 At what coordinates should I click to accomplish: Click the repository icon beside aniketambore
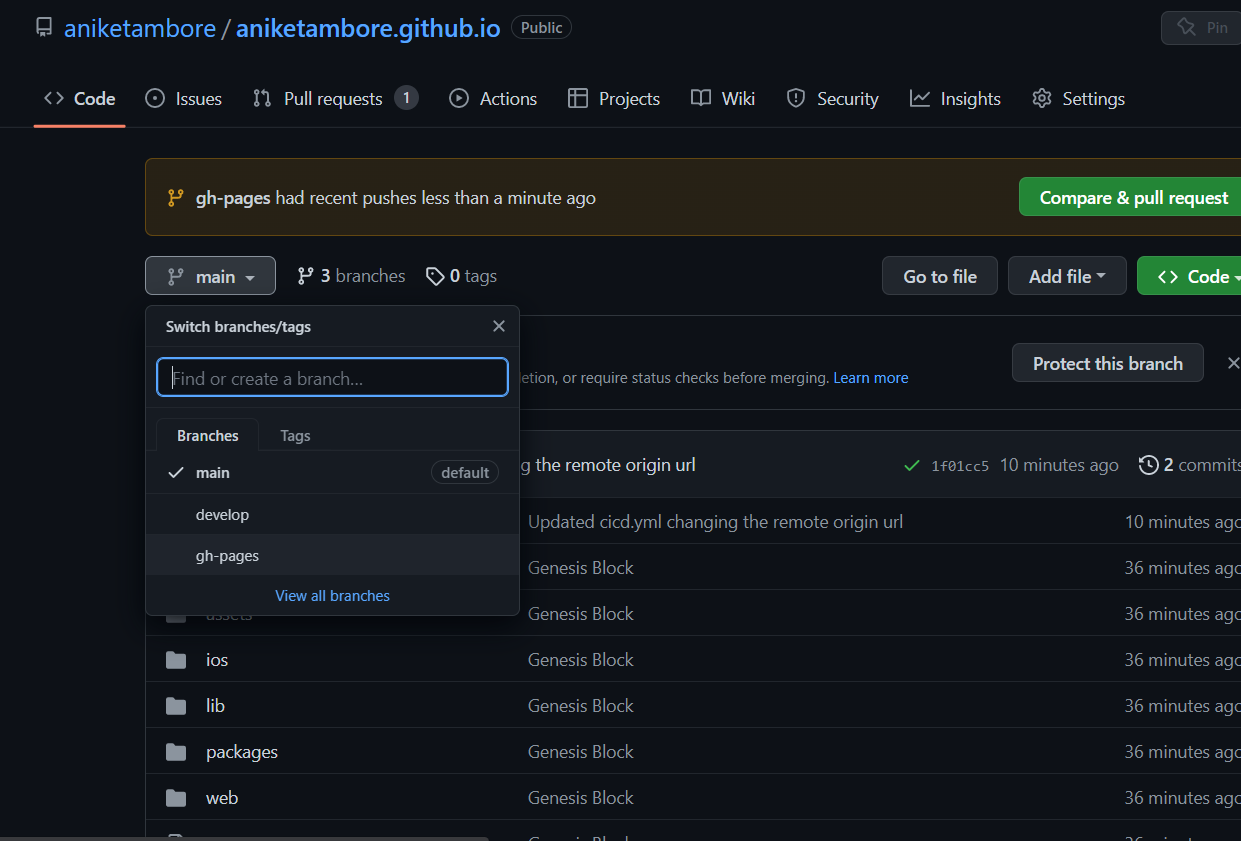[43, 27]
